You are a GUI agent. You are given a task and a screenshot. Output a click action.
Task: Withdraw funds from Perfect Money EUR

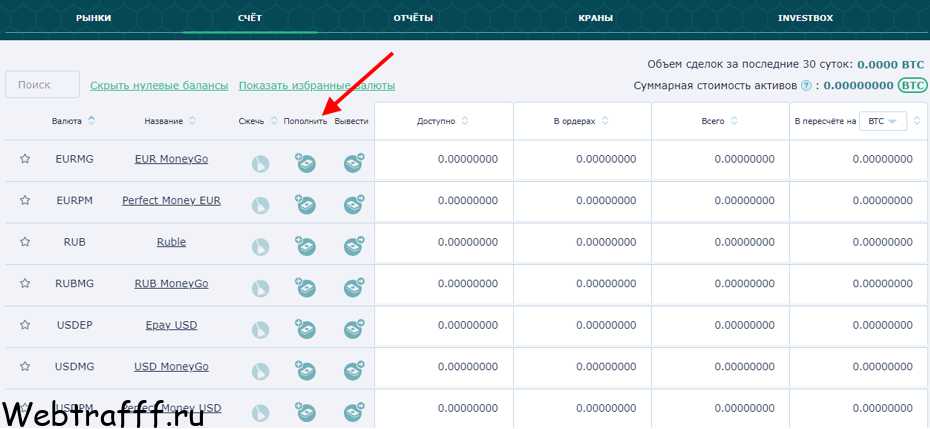pyautogui.click(x=354, y=204)
